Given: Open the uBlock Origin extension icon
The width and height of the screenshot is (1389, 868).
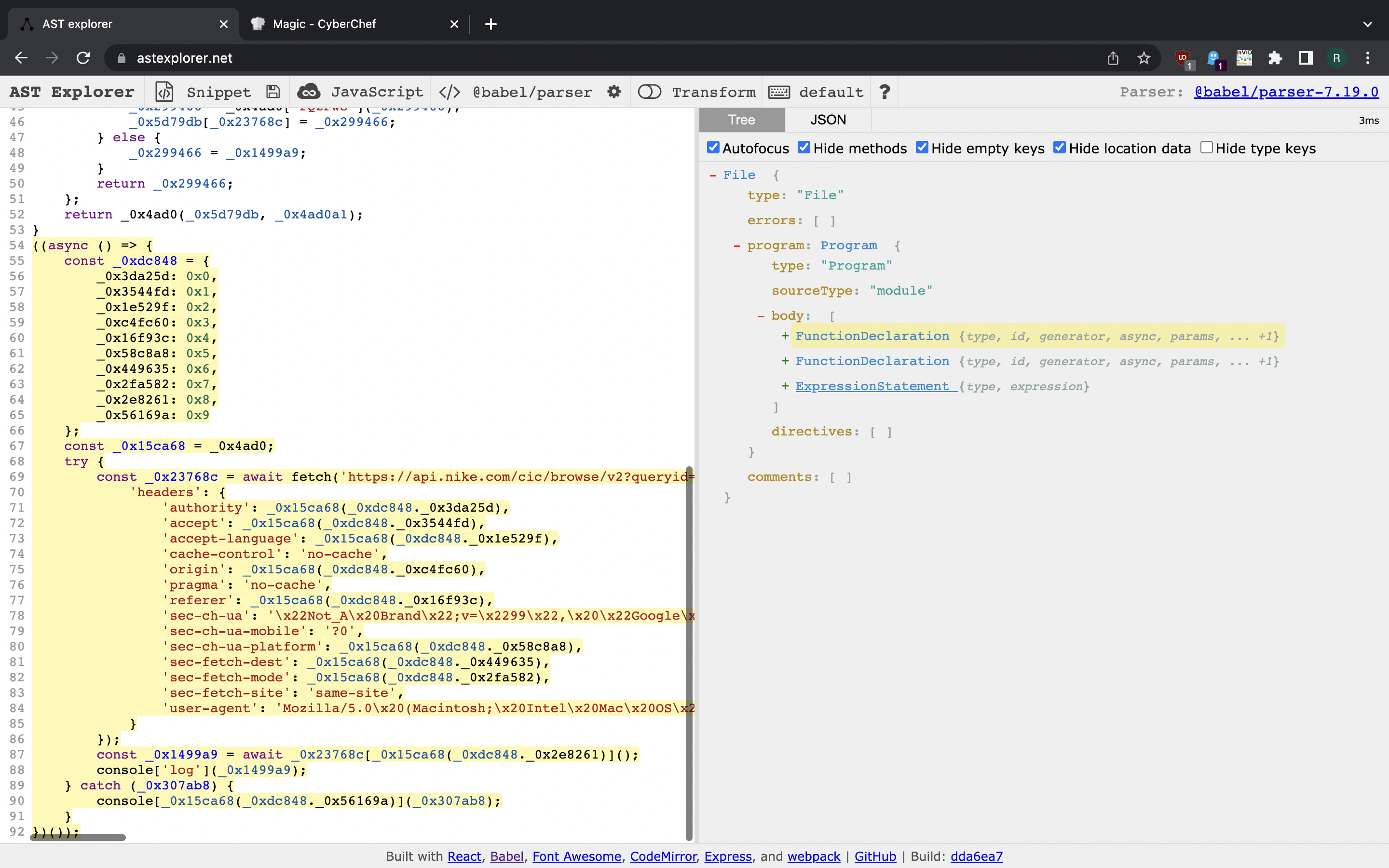Looking at the screenshot, I should (1183, 58).
